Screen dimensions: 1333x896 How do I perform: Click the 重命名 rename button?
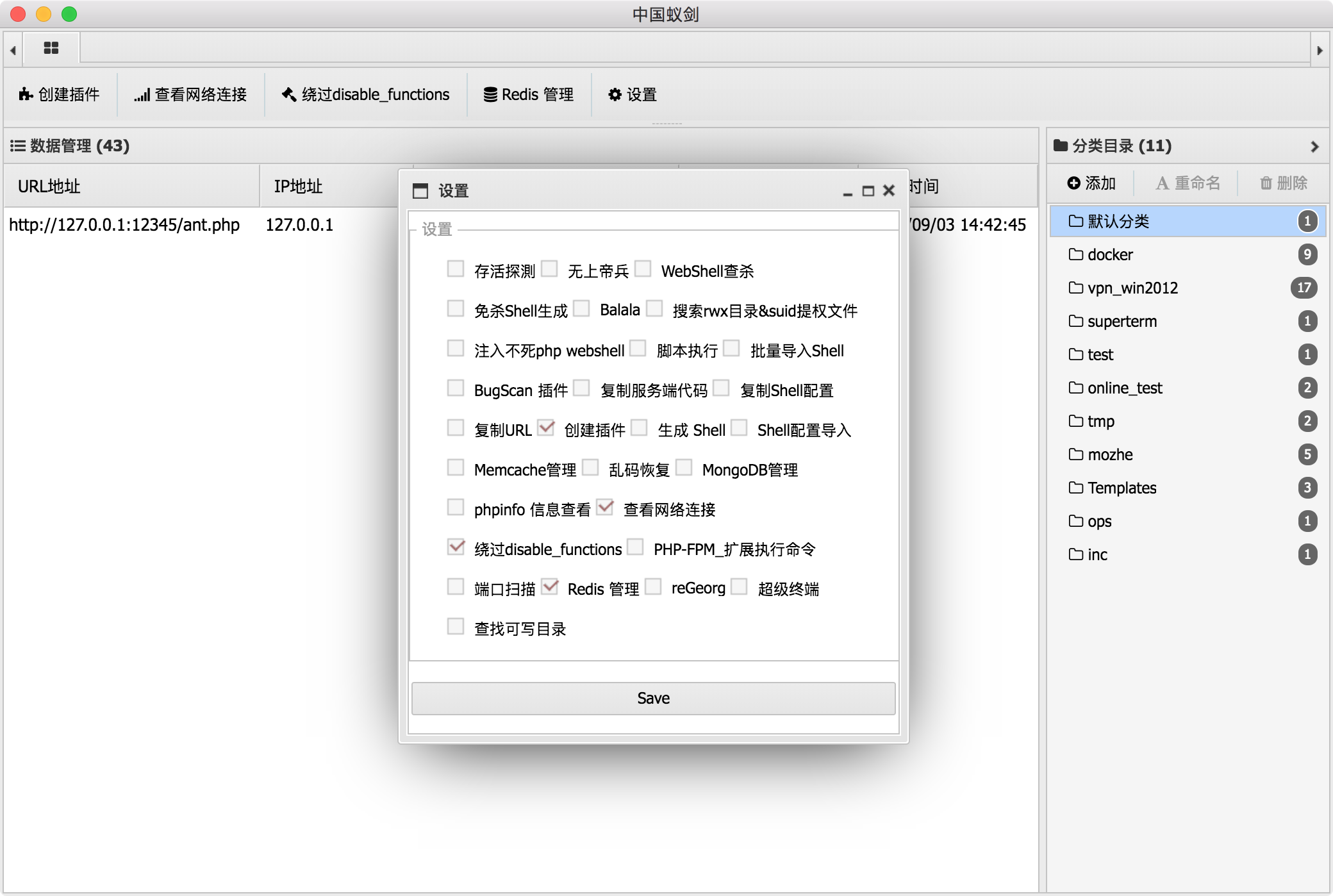(x=1188, y=183)
